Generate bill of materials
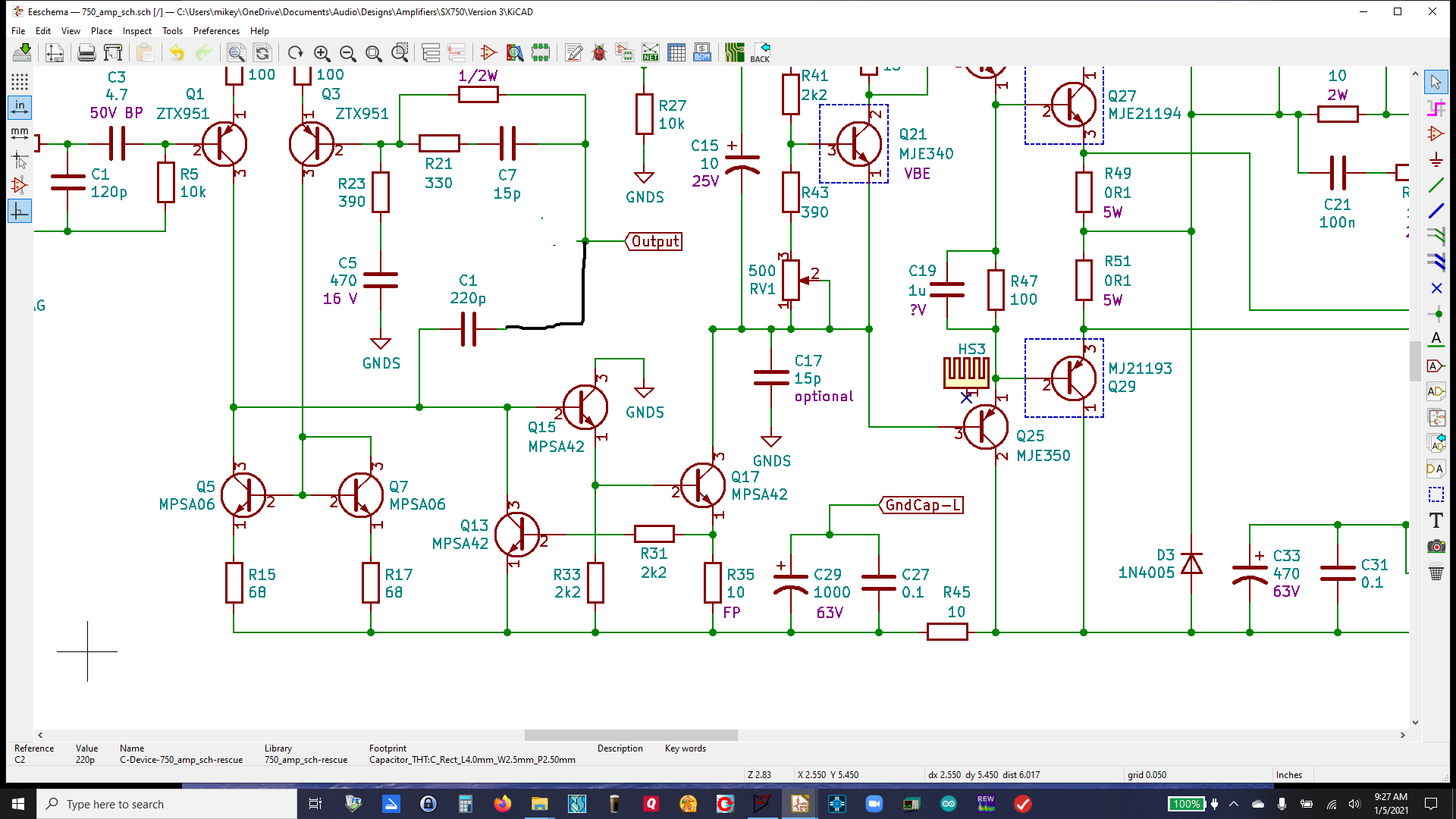The image size is (1456, 819). click(702, 52)
